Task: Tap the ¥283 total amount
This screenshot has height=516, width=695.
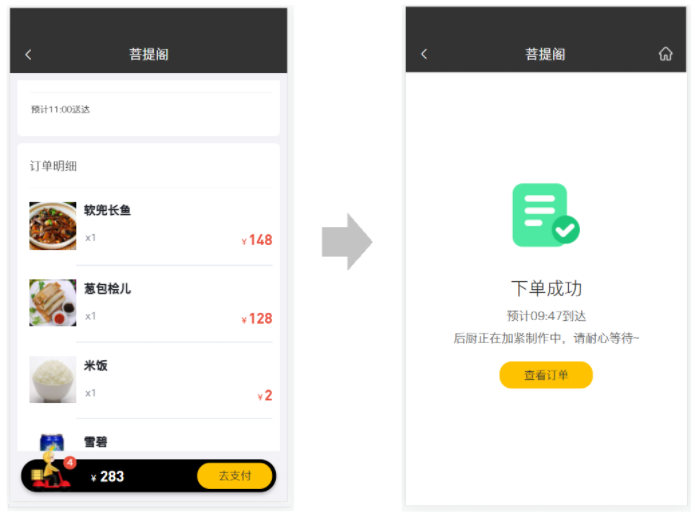Action: (108, 476)
